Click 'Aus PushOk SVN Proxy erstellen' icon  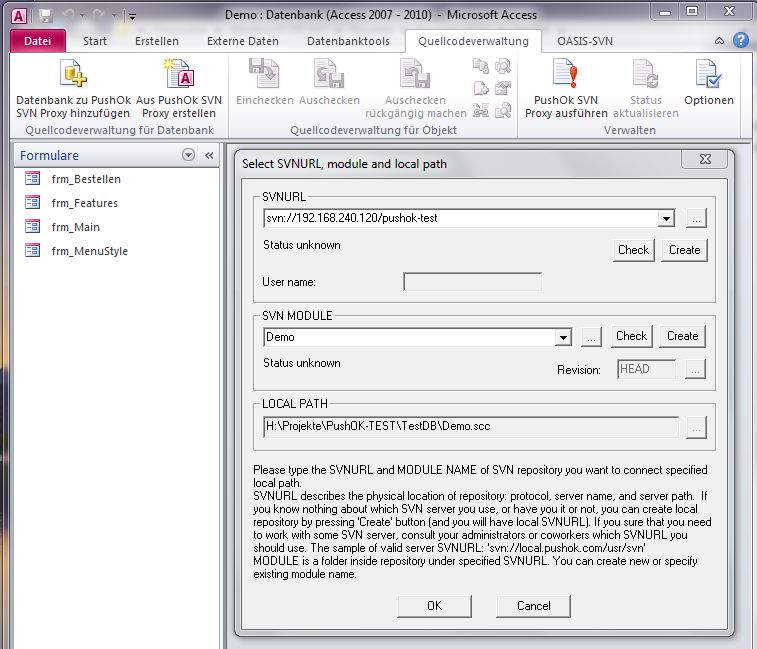tap(179, 76)
